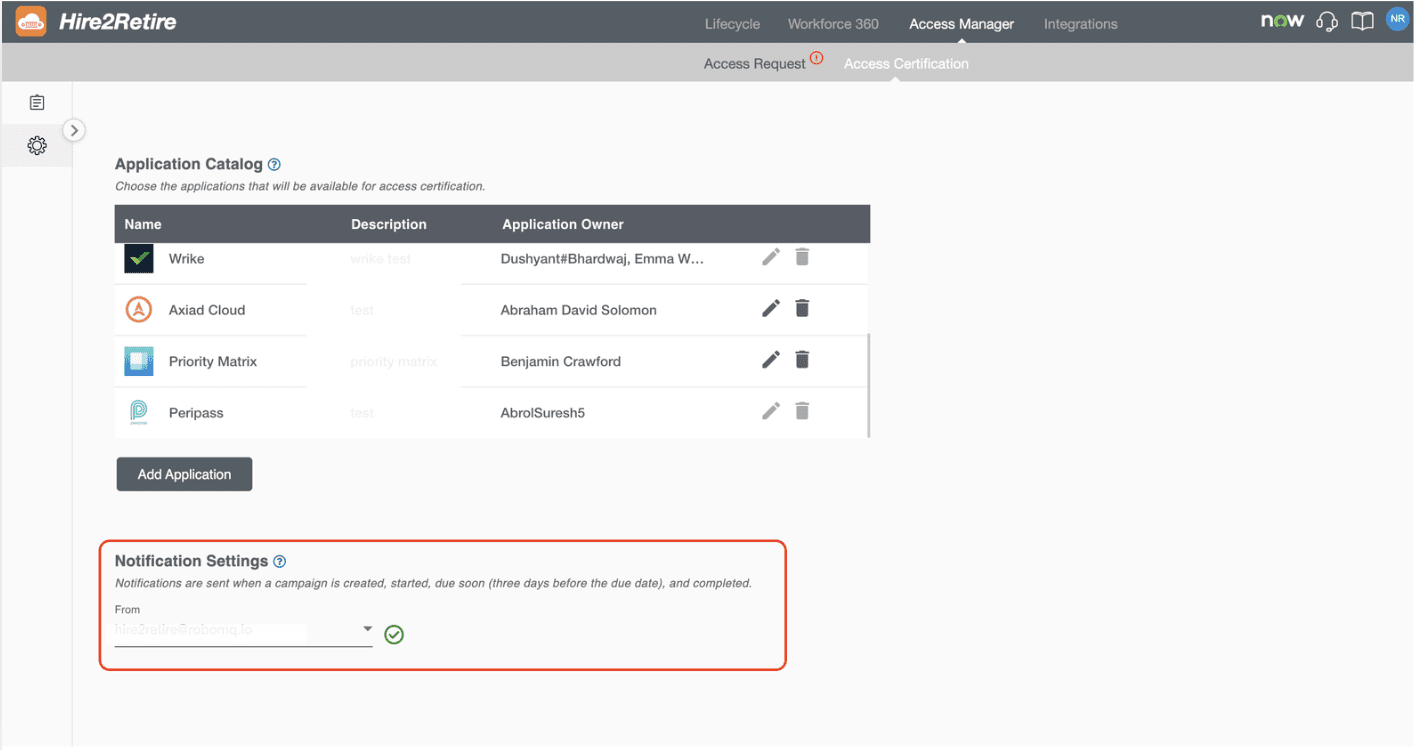Open the settings gear in the sidebar
Viewport: 1414px width, 750px height.
(37, 145)
